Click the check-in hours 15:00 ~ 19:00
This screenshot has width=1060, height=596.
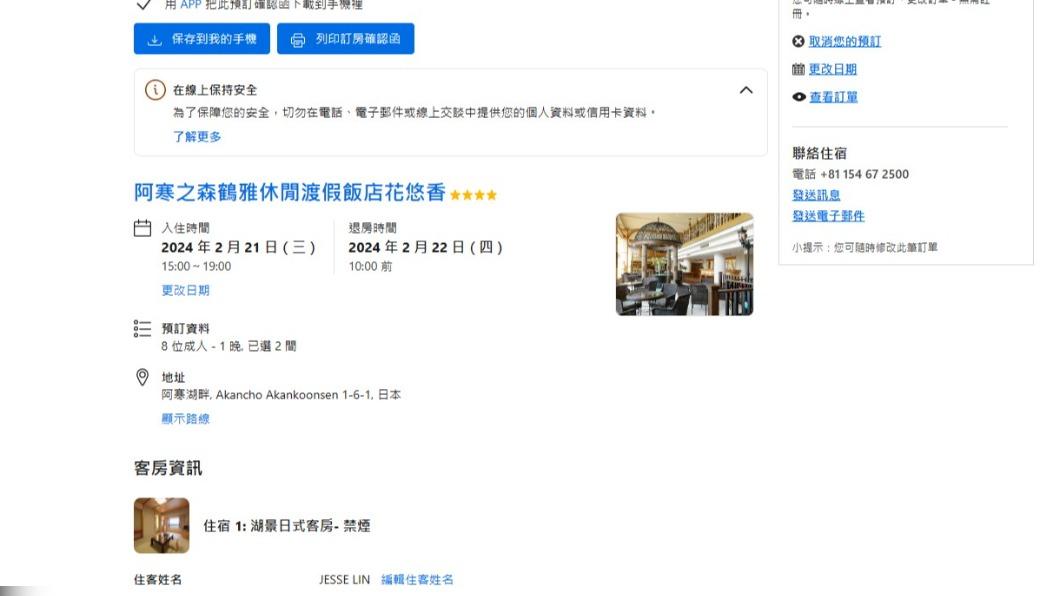coord(196,267)
